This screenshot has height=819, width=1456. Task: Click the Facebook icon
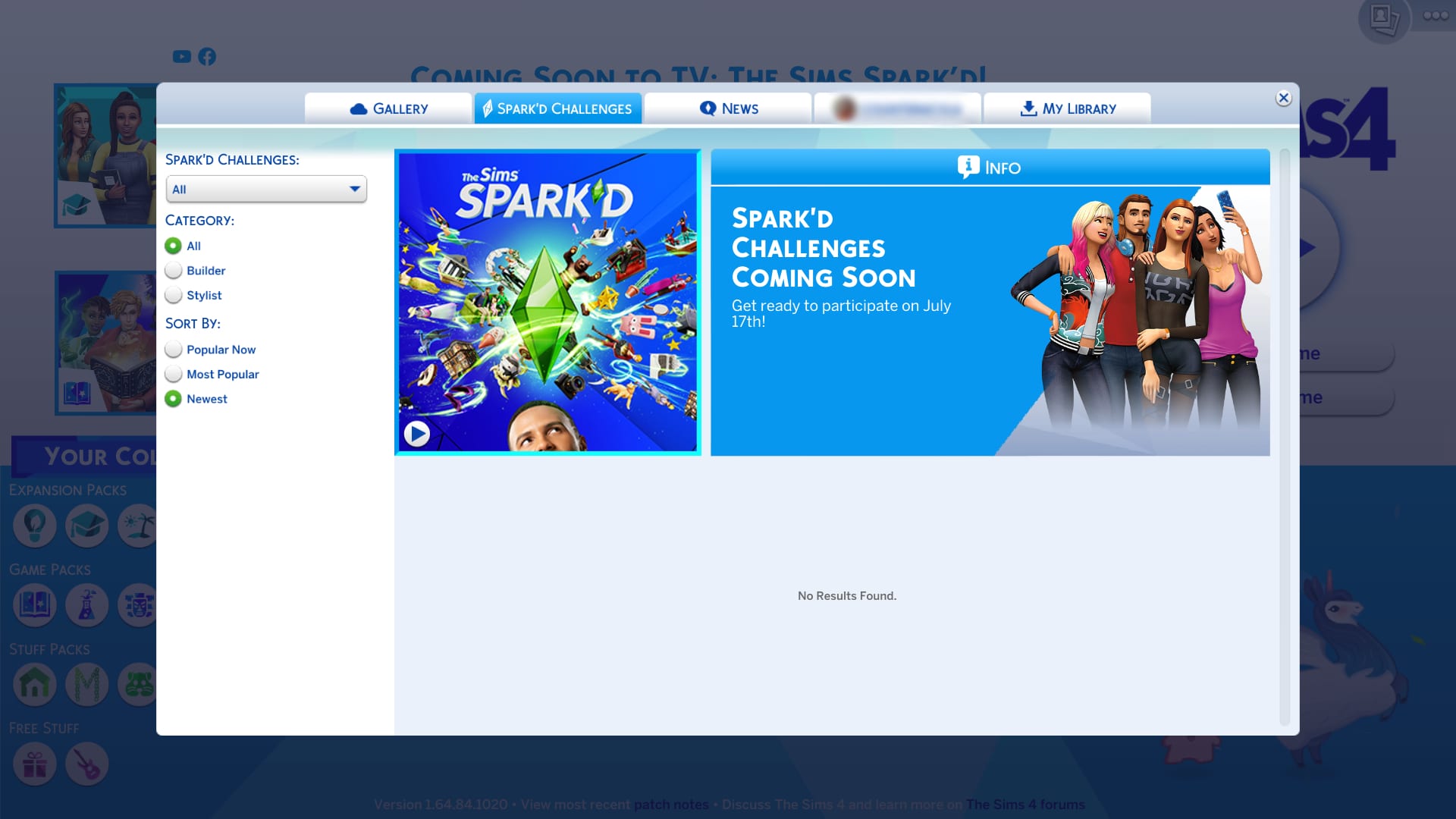point(207,57)
